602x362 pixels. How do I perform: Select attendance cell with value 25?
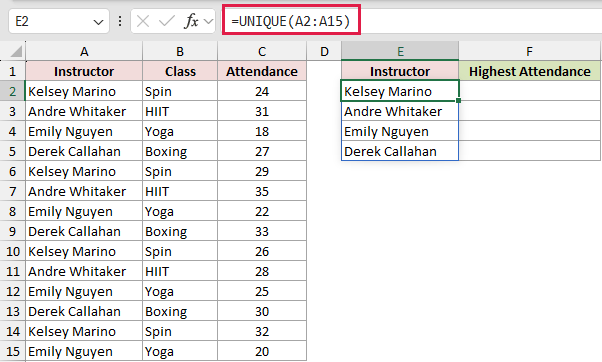262,291
